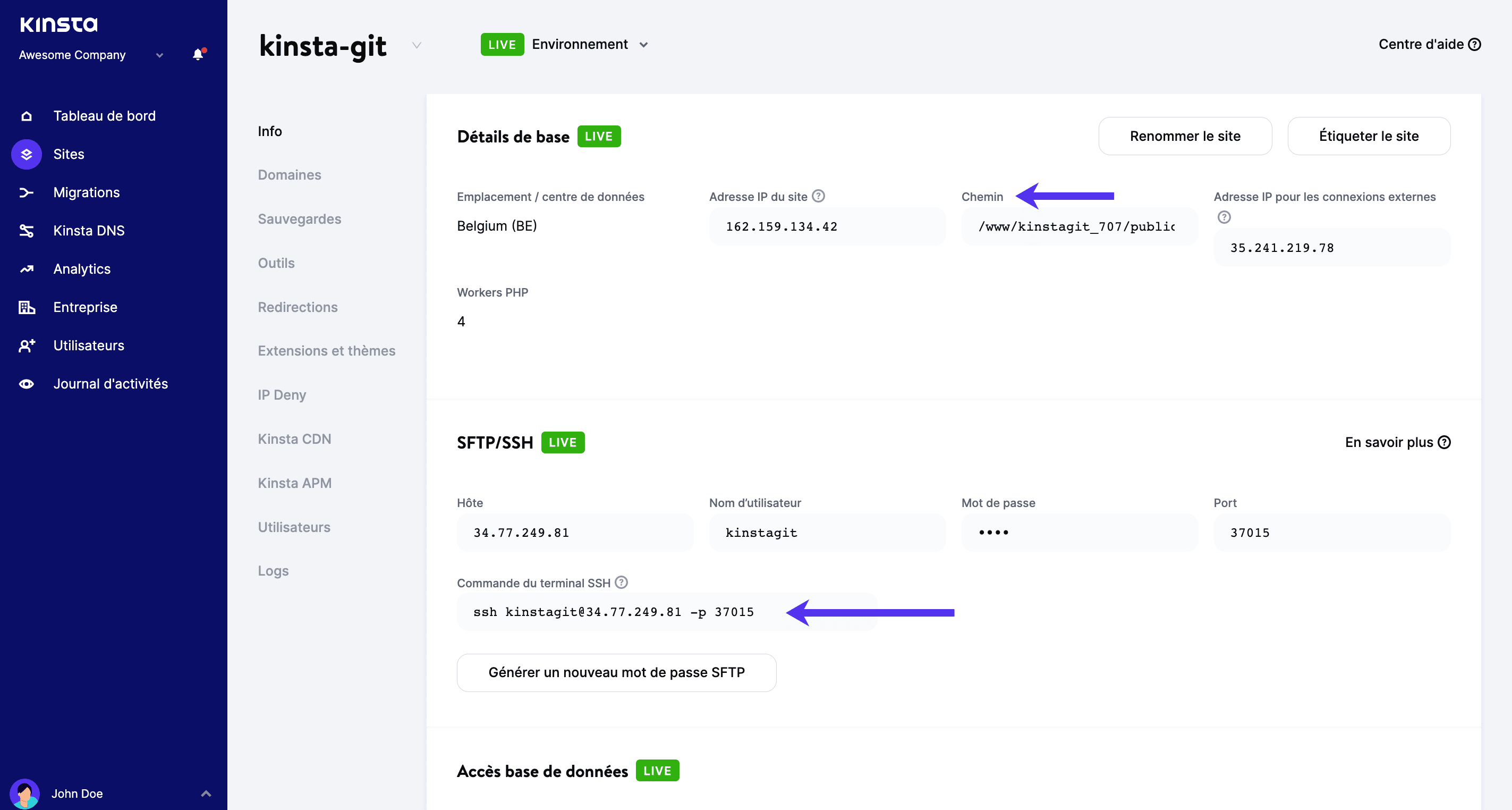Viewport: 1512px width, 810px height.
Task: Switch to the Sauvegardes tab
Action: (x=299, y=219)
